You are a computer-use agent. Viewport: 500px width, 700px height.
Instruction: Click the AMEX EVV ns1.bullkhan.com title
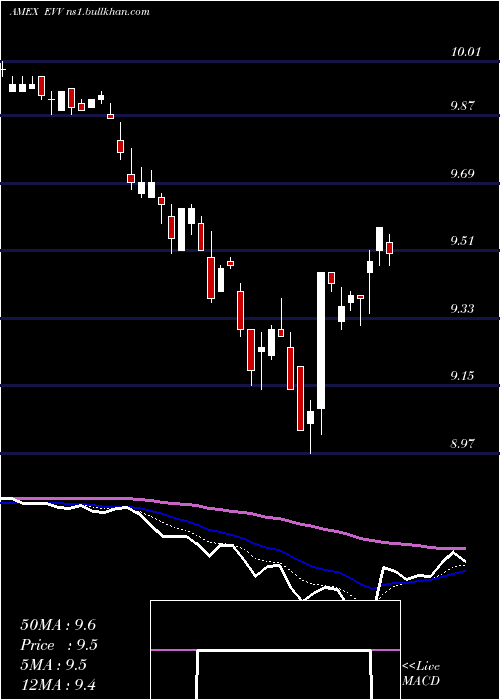coord(79,12)
